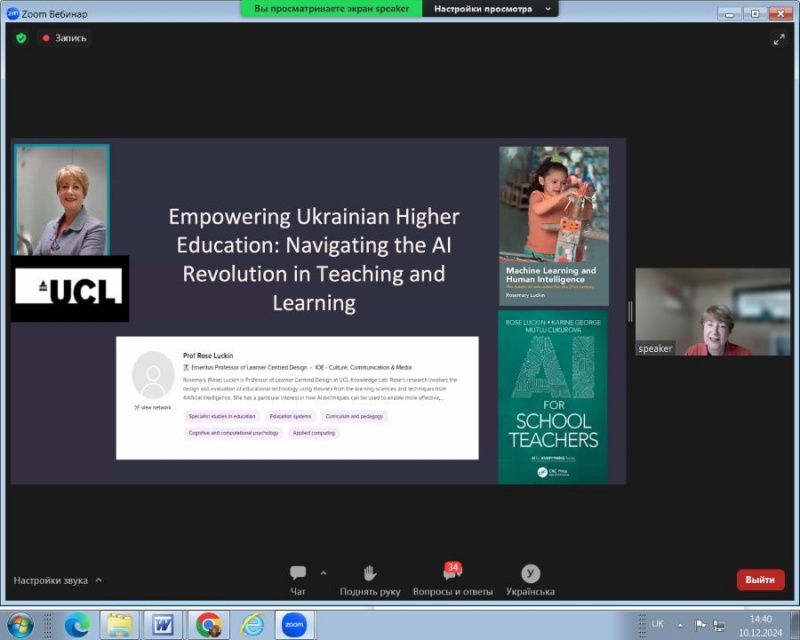Viewport: 800px width, 640px height.
Task: Click the divider handle beside the shared screen
Action: coord(630,311)
